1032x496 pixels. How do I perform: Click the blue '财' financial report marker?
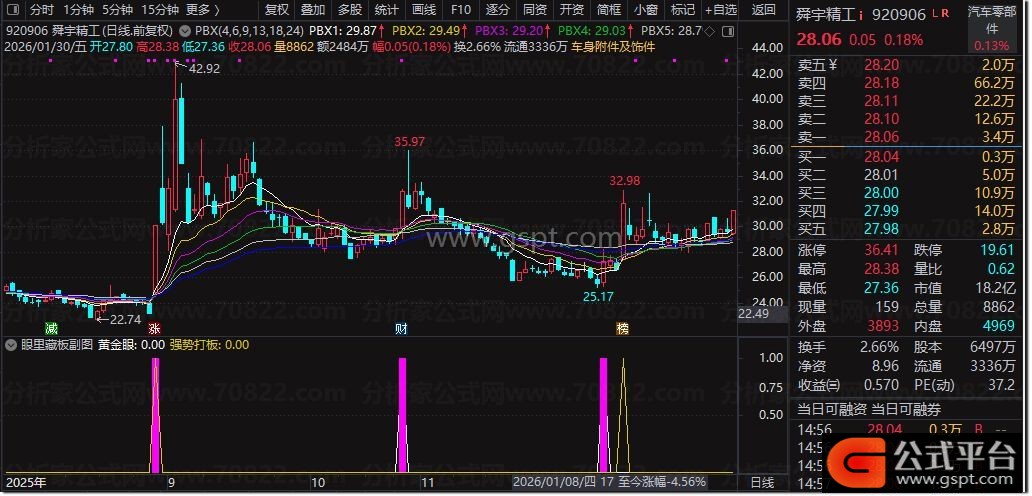(401, 328)
